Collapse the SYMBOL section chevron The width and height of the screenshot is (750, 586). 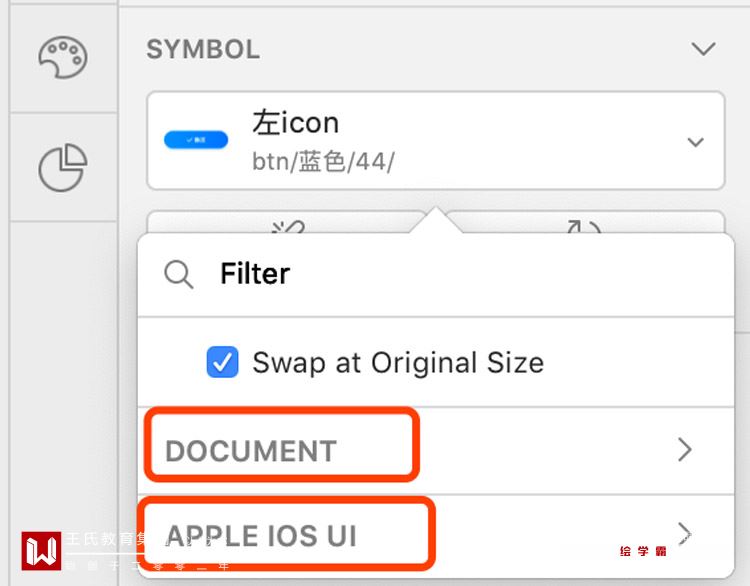pos(703,49)
